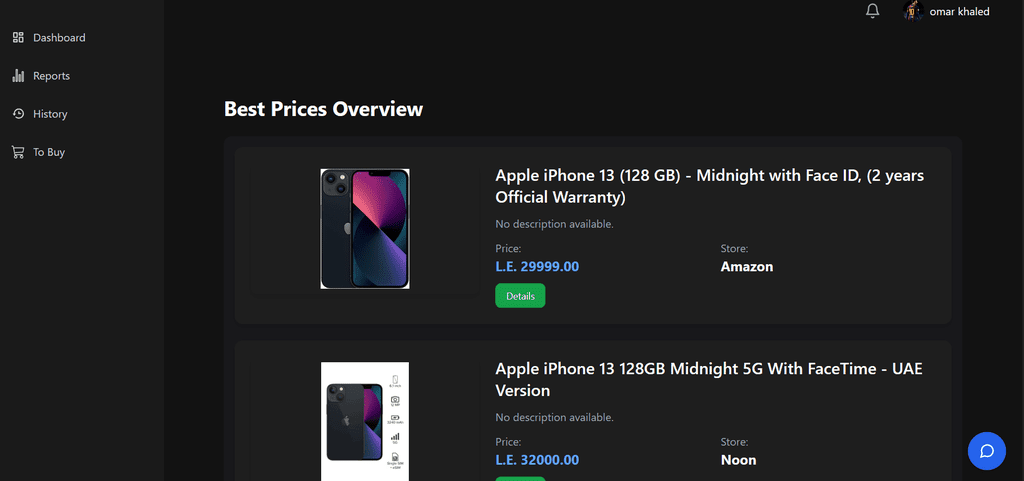This screenshot has width=1024, height=481.
Task: Click the Reports bar chart icon
Action: (18, 76)
